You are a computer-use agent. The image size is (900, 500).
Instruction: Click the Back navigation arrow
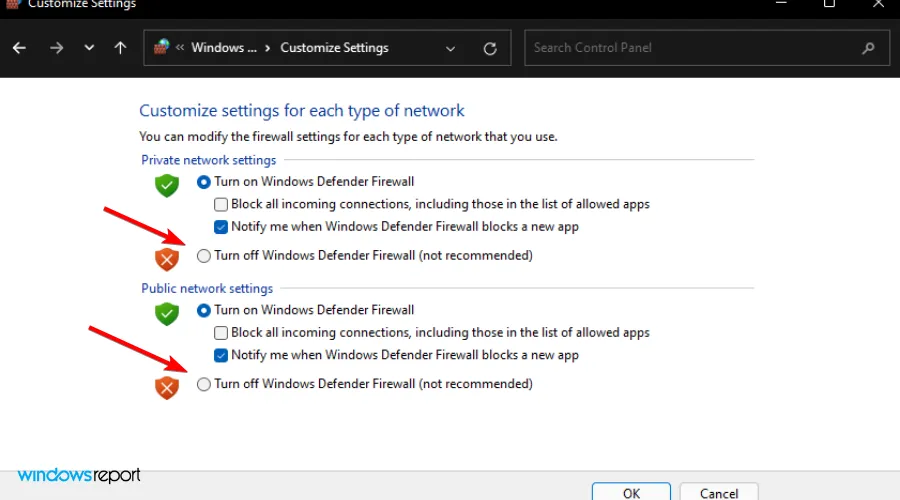click(x=20, y=48)
